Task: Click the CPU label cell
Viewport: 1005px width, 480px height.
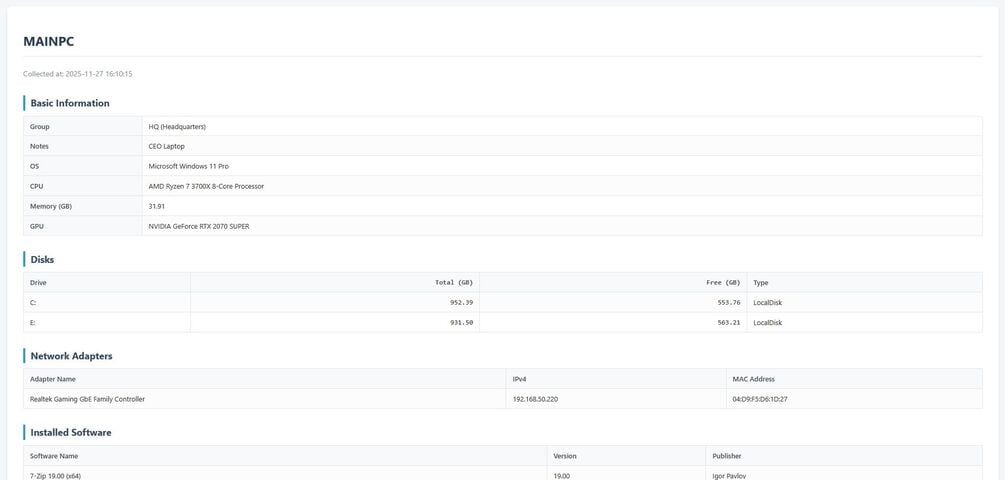Action: click(83, 186)
